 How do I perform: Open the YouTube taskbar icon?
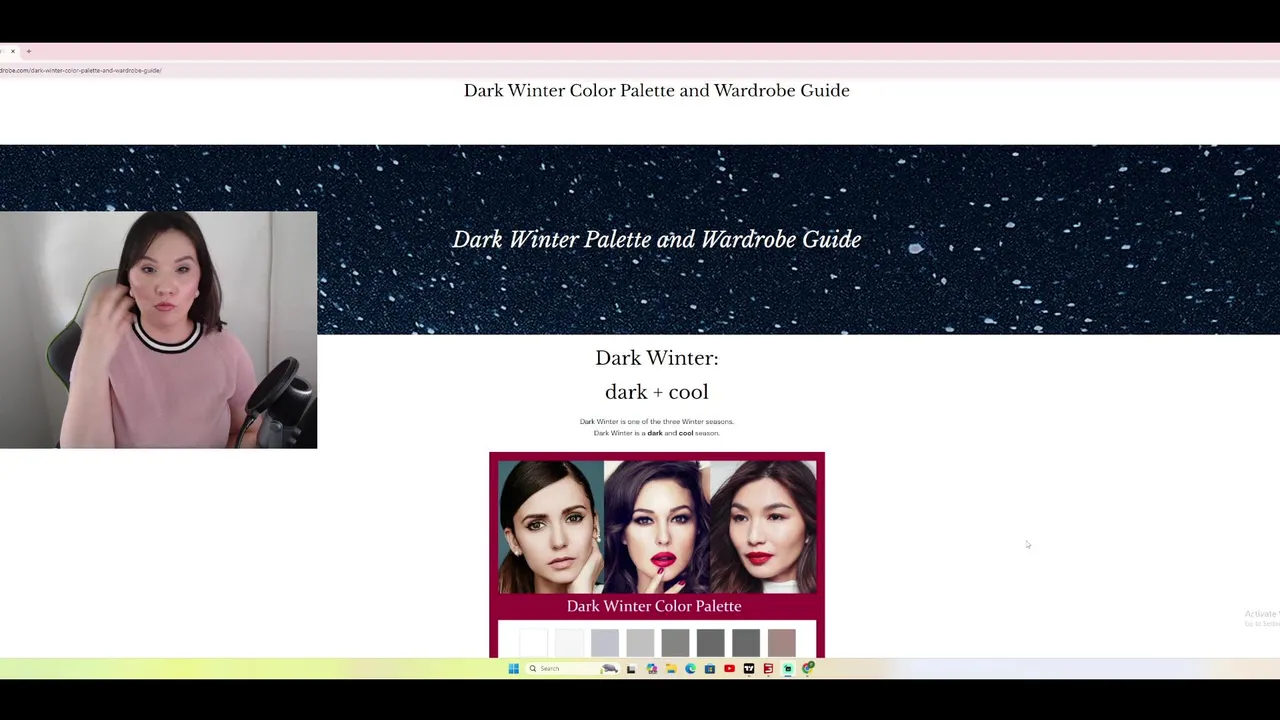coord(729,668)
